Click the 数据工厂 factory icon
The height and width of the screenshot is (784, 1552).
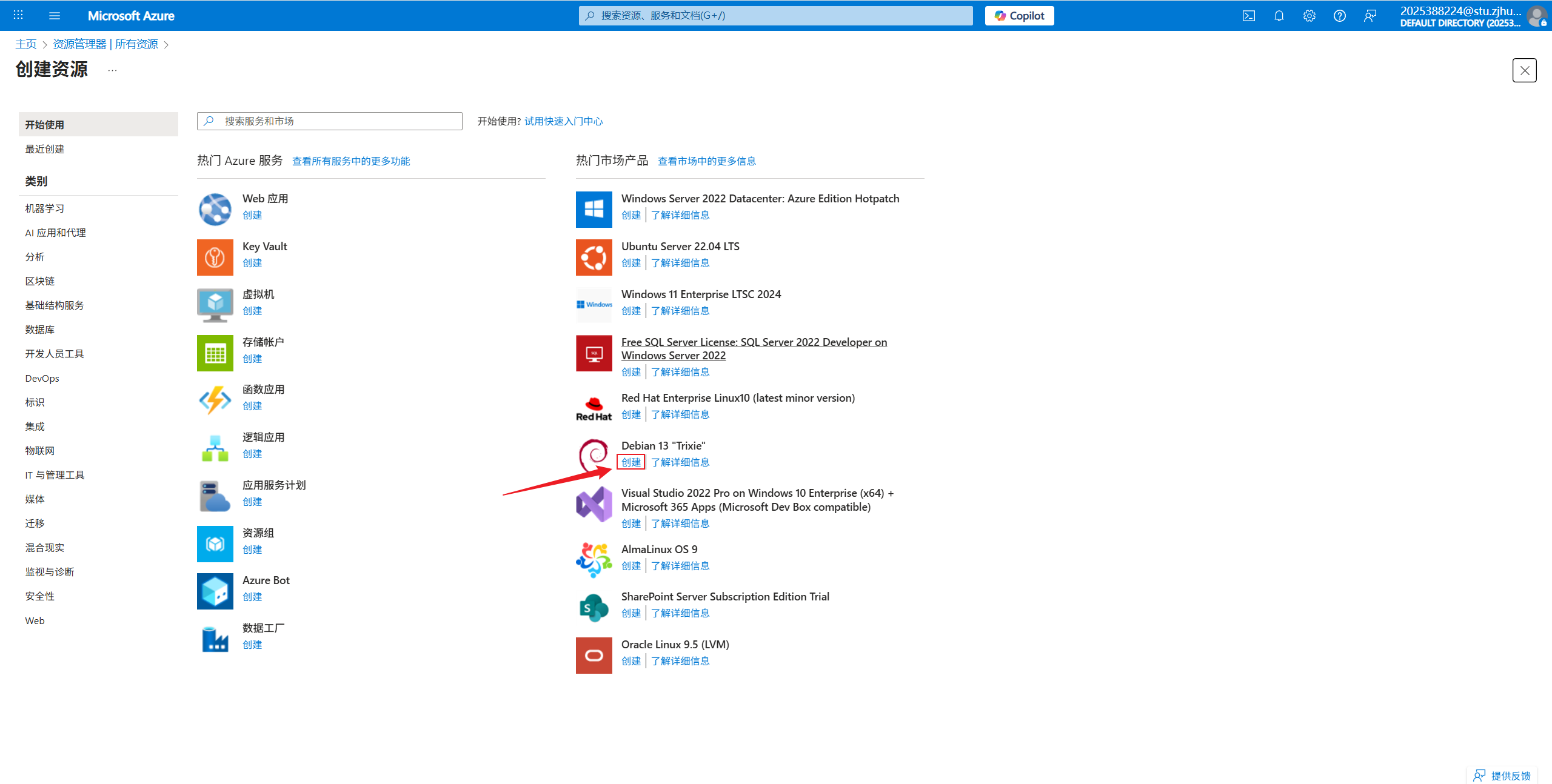[x=215, y=639]
